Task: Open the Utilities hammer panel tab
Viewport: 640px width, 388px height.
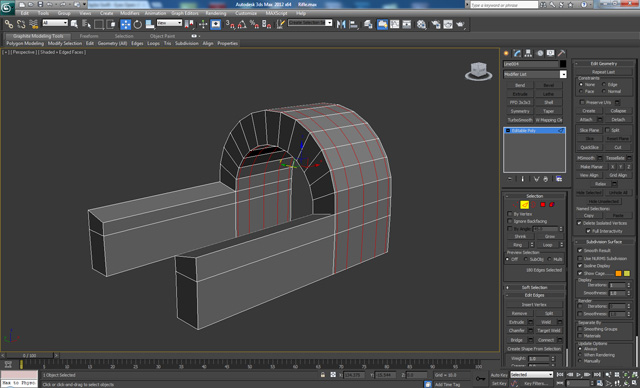Action: tap(562, 53)
